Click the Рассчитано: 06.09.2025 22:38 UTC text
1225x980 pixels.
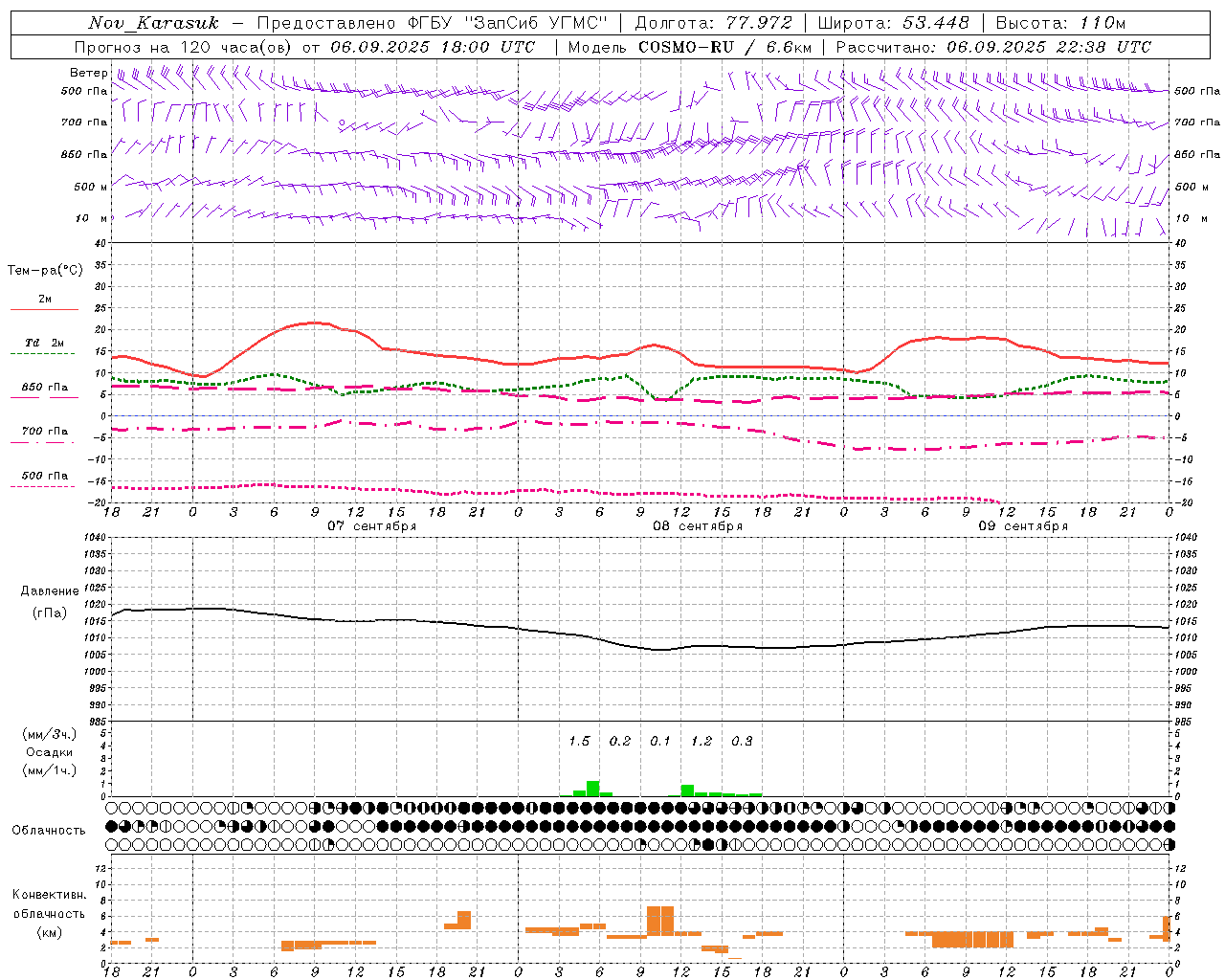[x=993, y=47]
